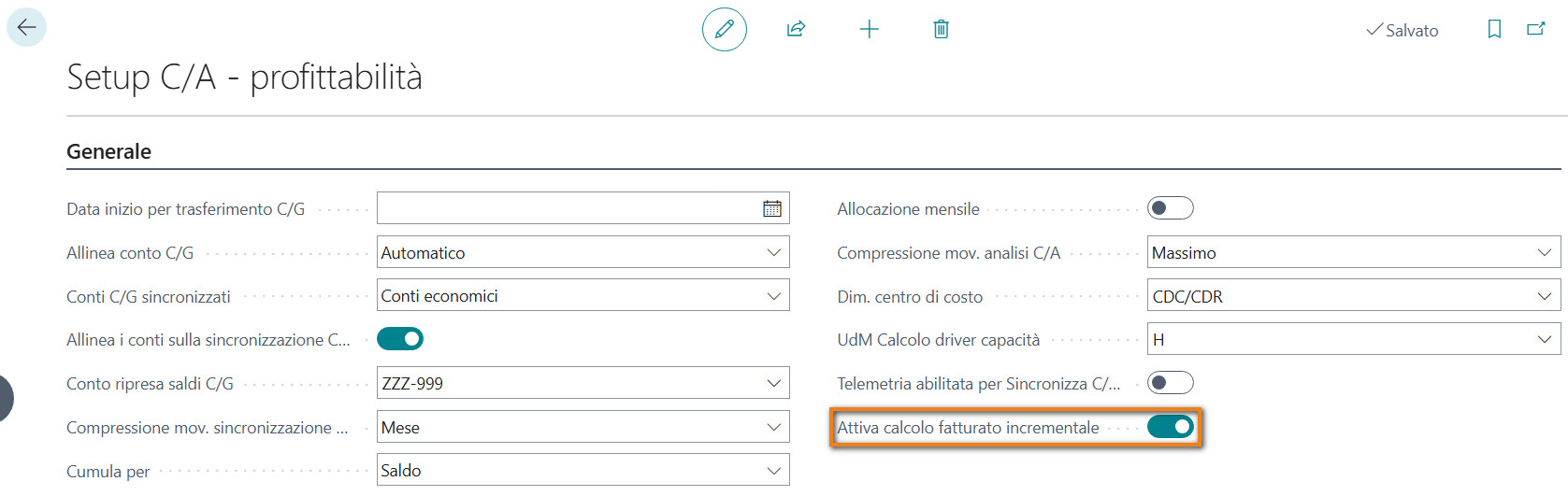Enable Allocazione mensile toggle
Viewport: 1568px width, 496px height.
point(1171,208)
